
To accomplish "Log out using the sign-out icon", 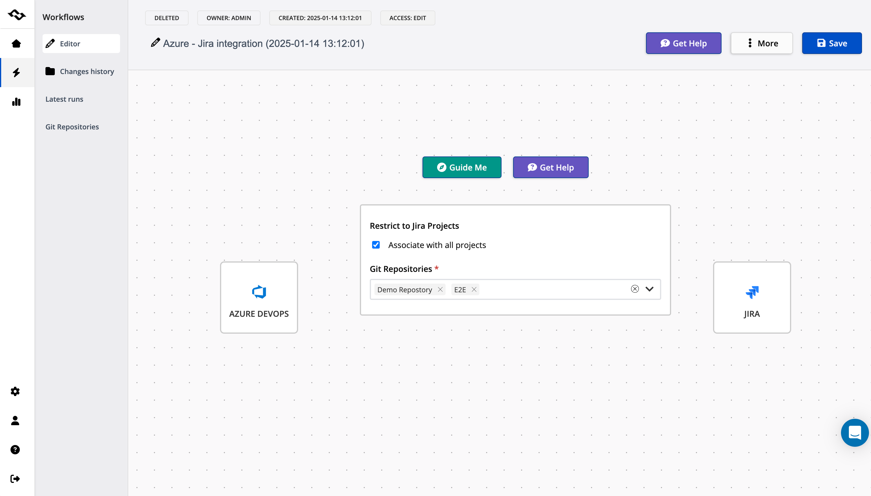I will pyautogui.click(x=15, y=479).
